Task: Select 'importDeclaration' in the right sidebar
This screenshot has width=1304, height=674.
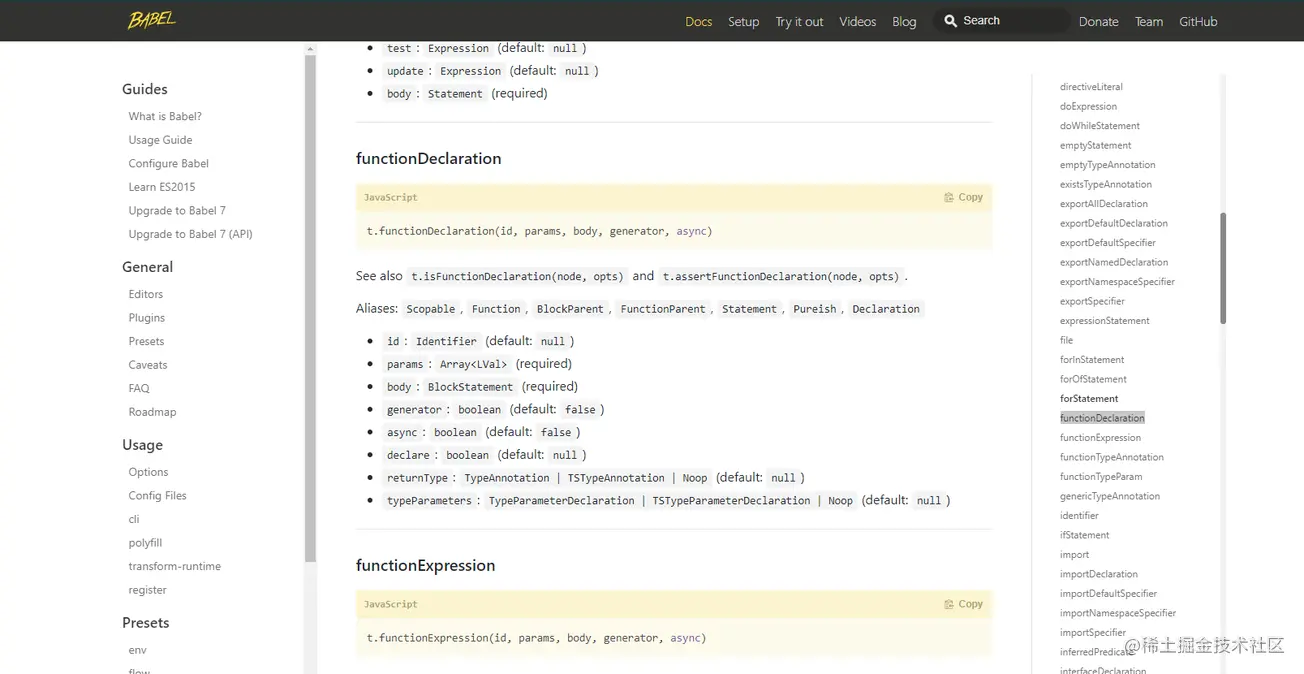Action: click(x=1100, y=573)
